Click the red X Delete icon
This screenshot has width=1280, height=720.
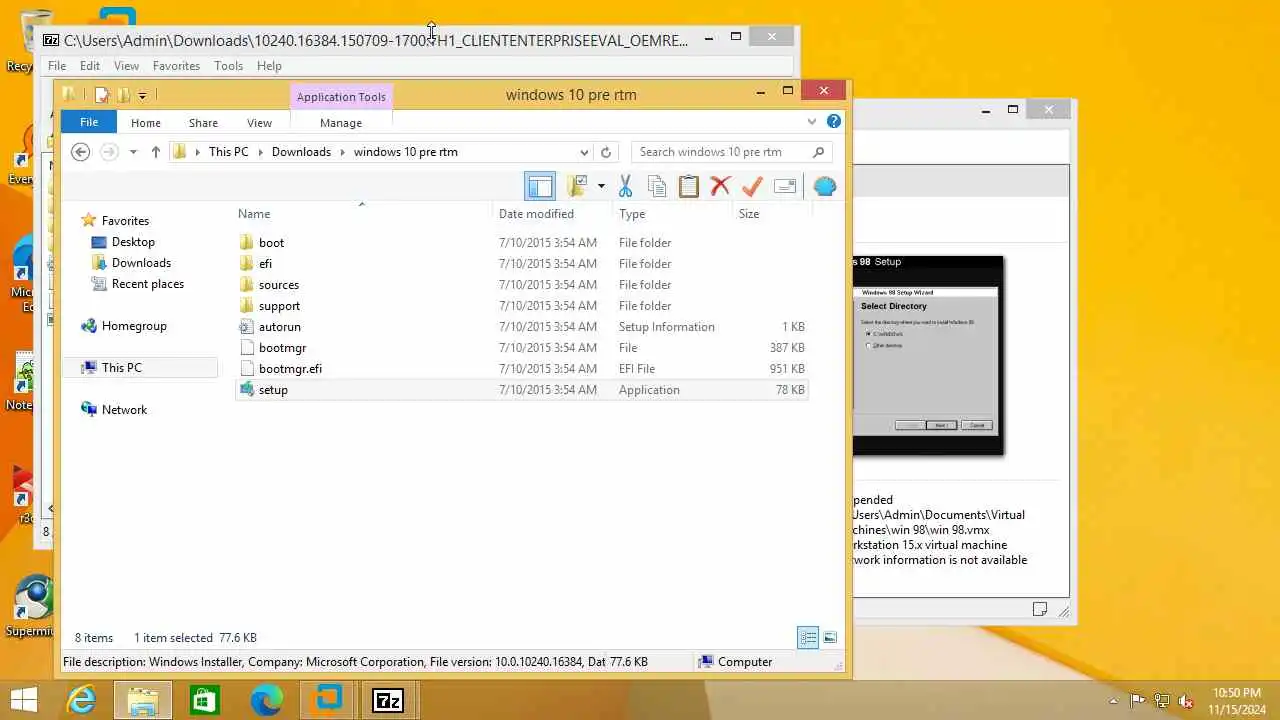720,186
